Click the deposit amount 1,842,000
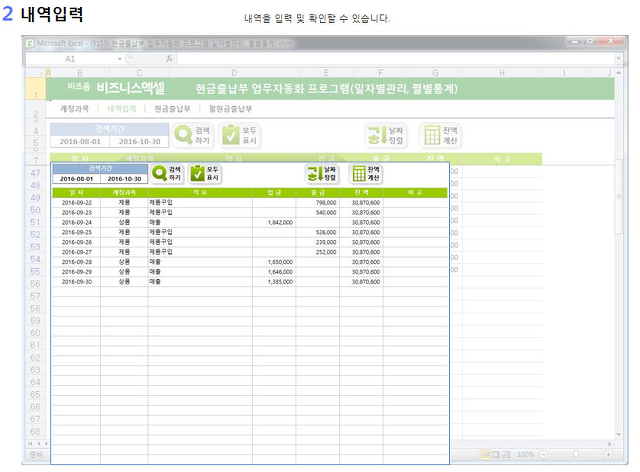 [x=280, y=223]
